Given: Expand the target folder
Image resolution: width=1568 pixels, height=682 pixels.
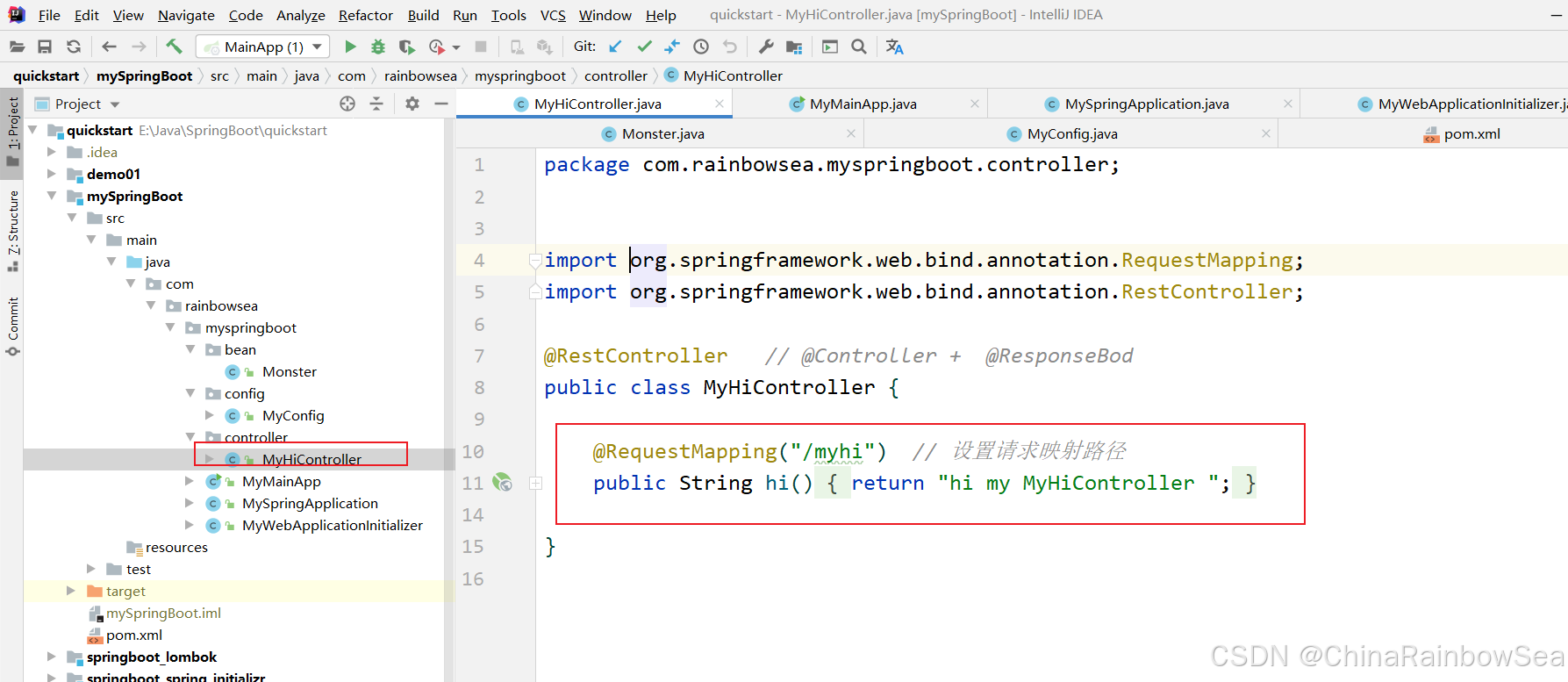Looking at the screenshot, I should pyautogui.click(x=71, y=591).
